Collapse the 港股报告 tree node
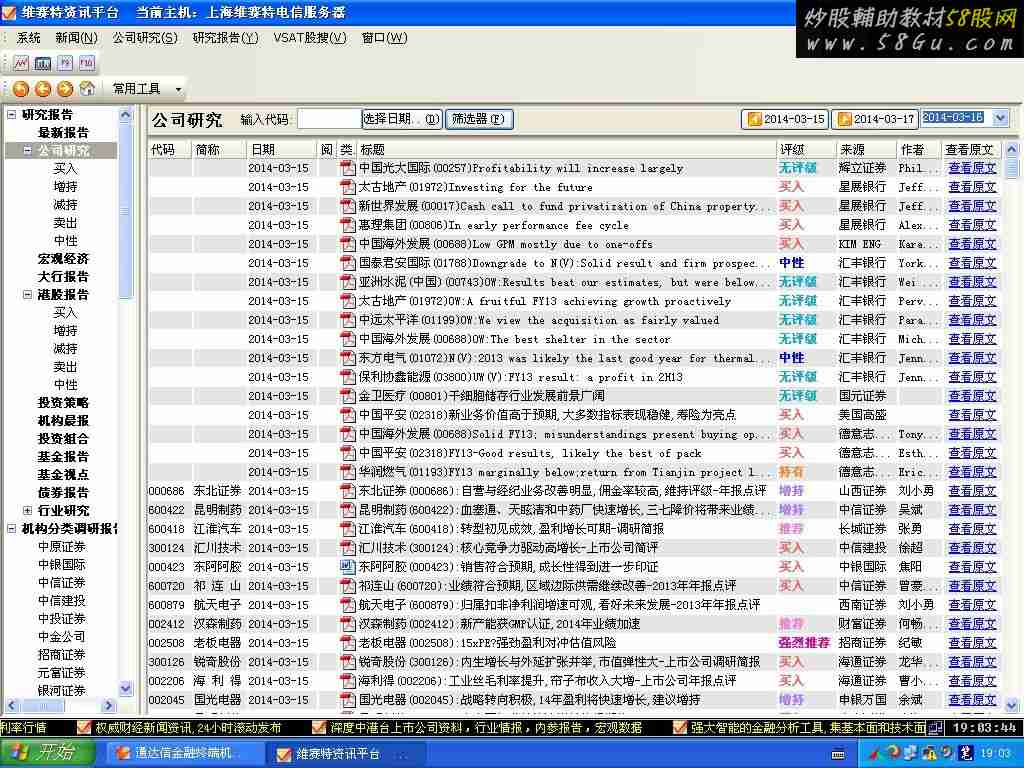 [27, 295]
